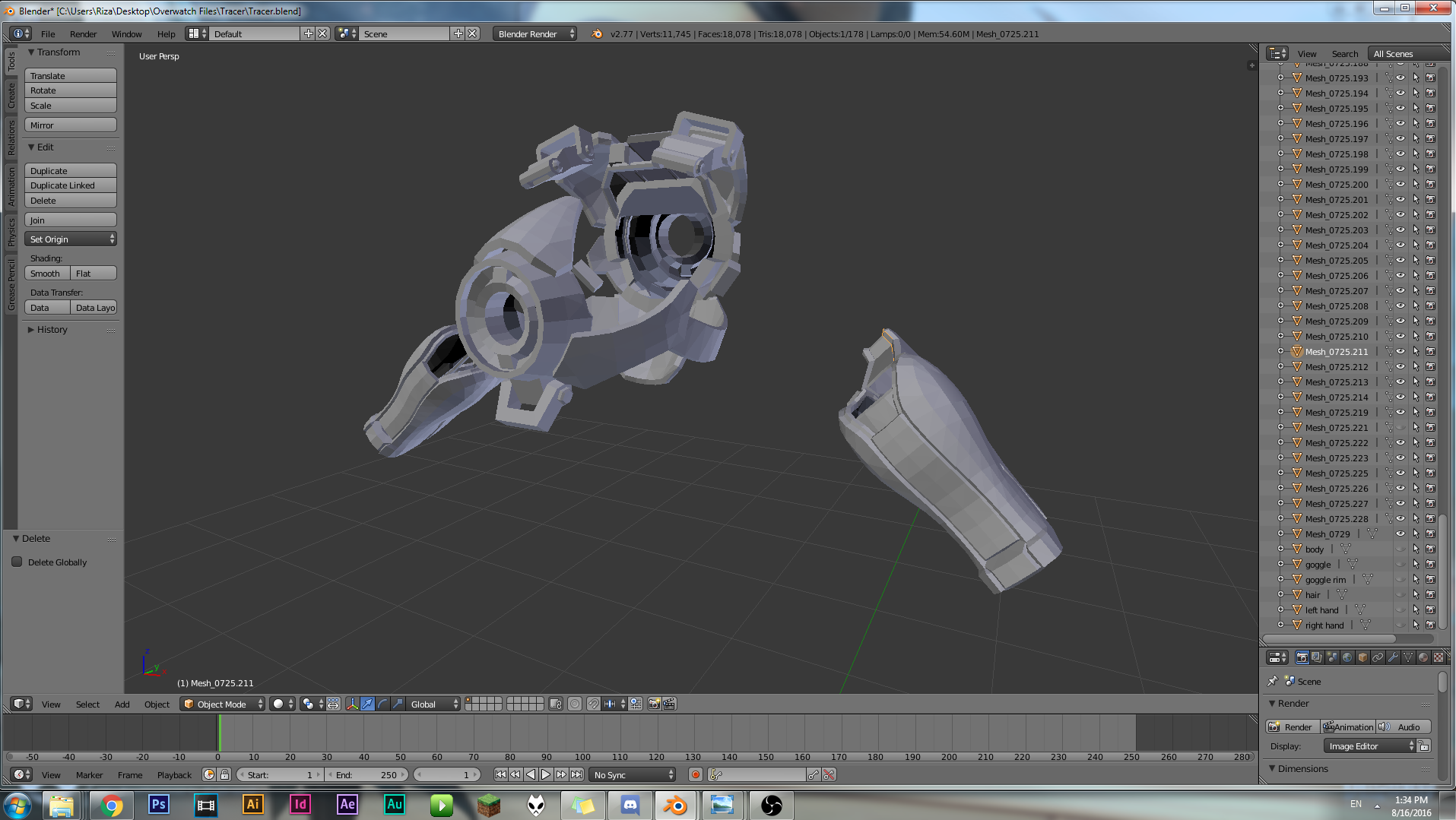Screen dimensions: 1456x820
Task: Toggle proportional editing circle icon
Action: (575, 704)
